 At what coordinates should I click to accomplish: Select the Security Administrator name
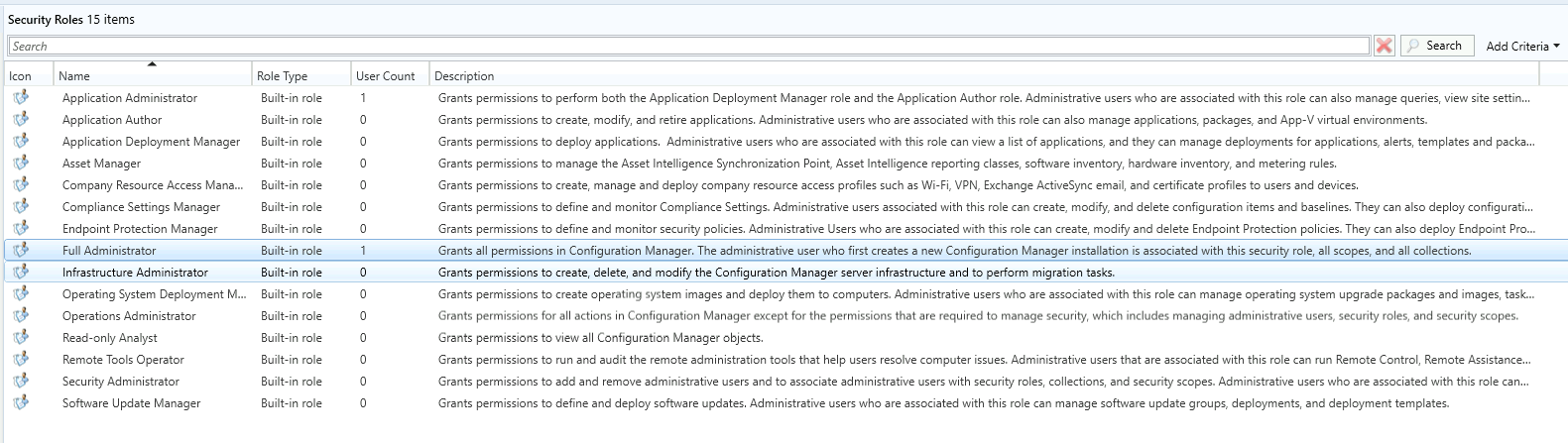coord(121,382)
